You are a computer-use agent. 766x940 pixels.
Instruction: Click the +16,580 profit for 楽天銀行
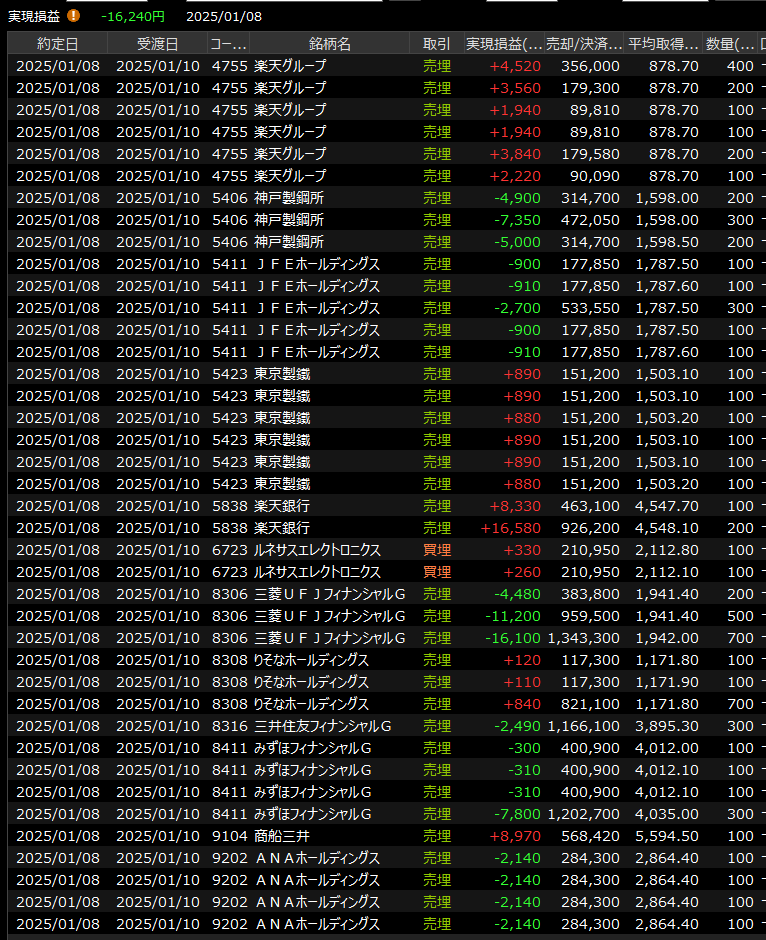pos(511,528)
